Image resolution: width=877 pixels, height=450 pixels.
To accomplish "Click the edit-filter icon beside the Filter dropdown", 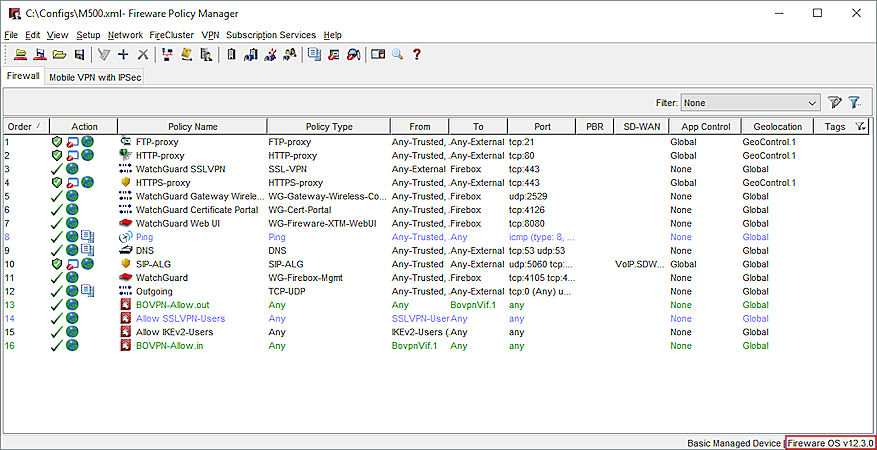I will click(835, 102).
